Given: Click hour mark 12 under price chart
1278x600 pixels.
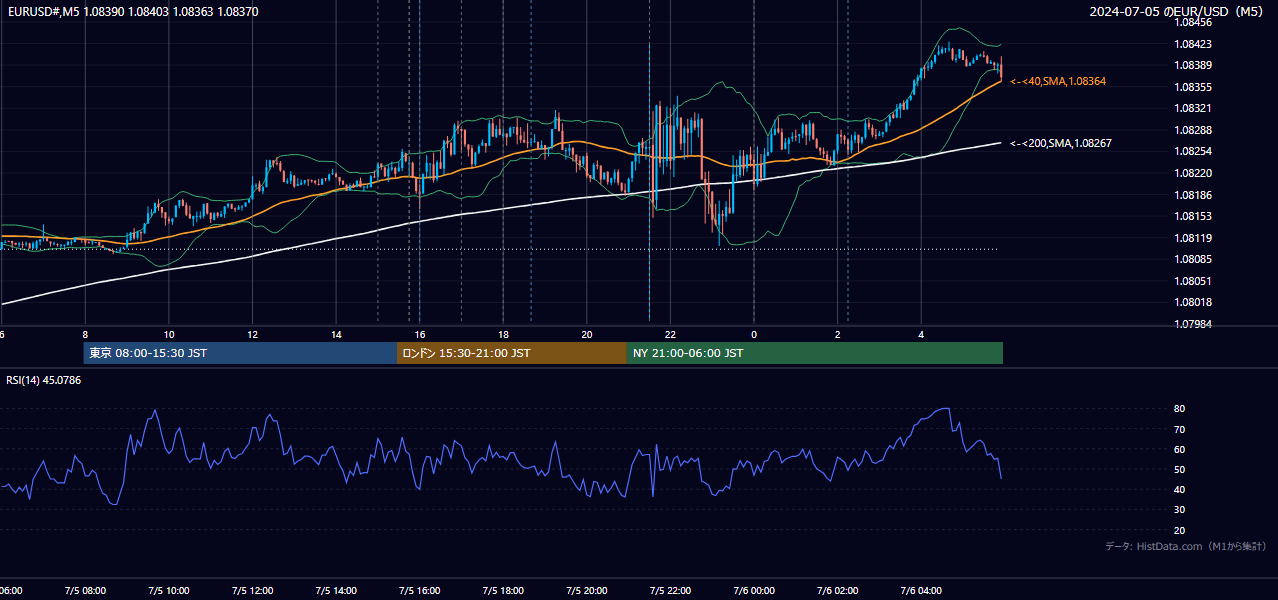Looking at the screenshot, I should (x=252, y=335).
